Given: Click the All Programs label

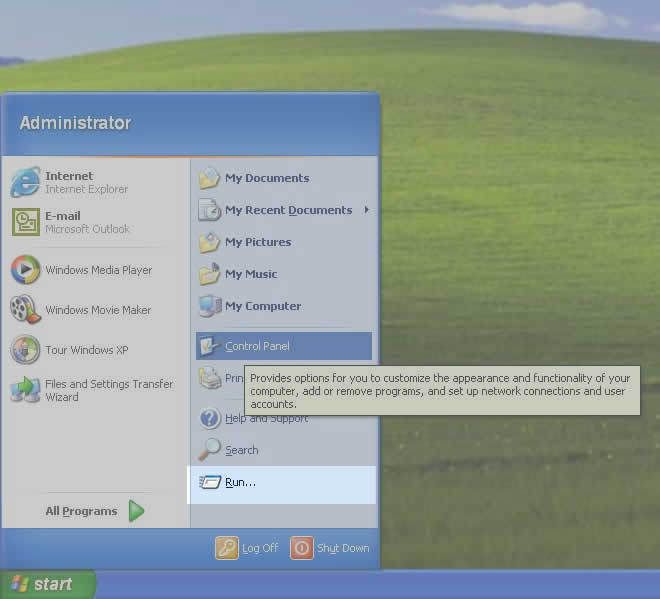Looking at the screenshot, I should click(x=81, y=511).
